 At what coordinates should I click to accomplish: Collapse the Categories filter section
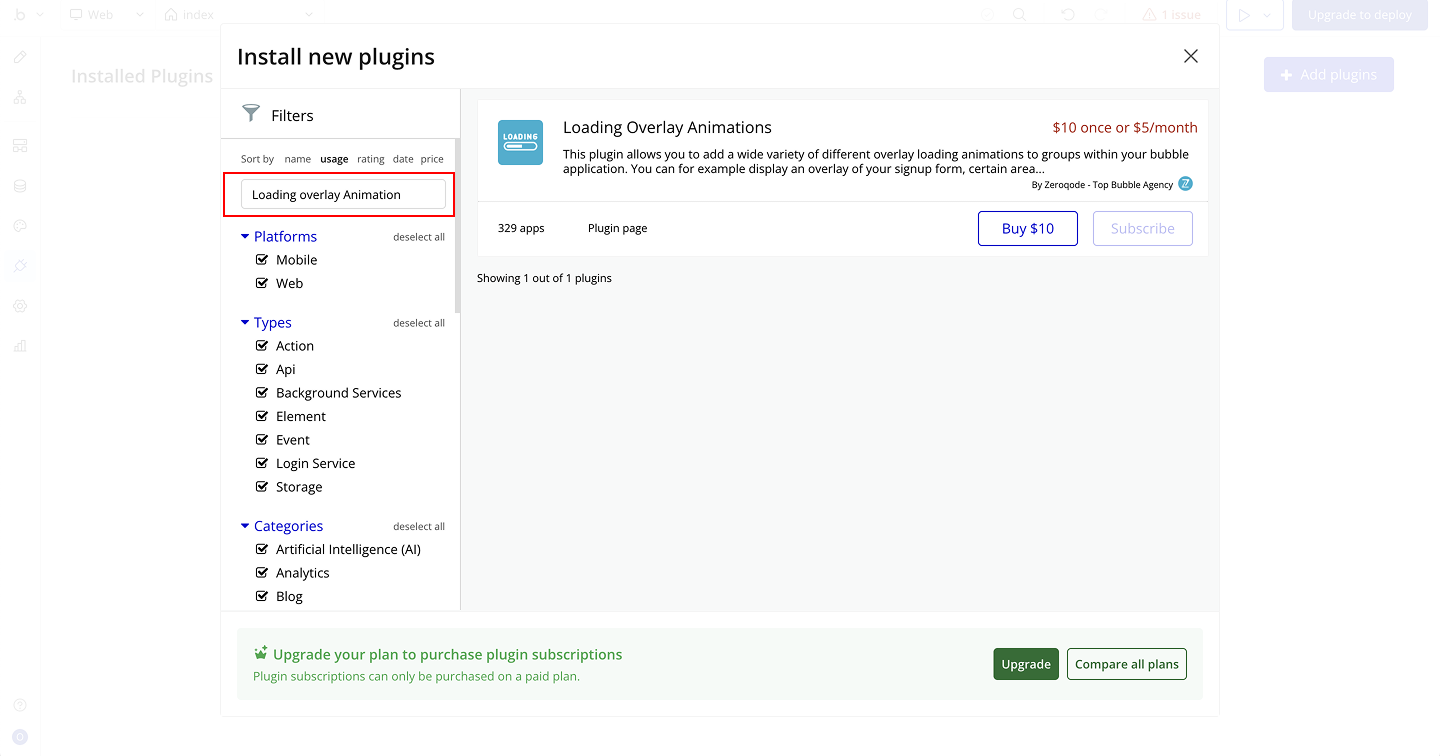point(245,526)
